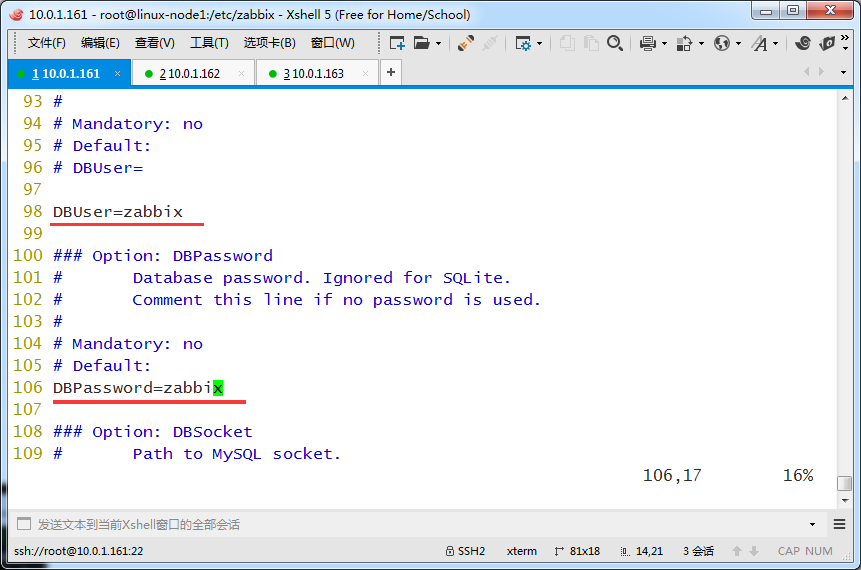Click the Print icon

tap(648, 43)
